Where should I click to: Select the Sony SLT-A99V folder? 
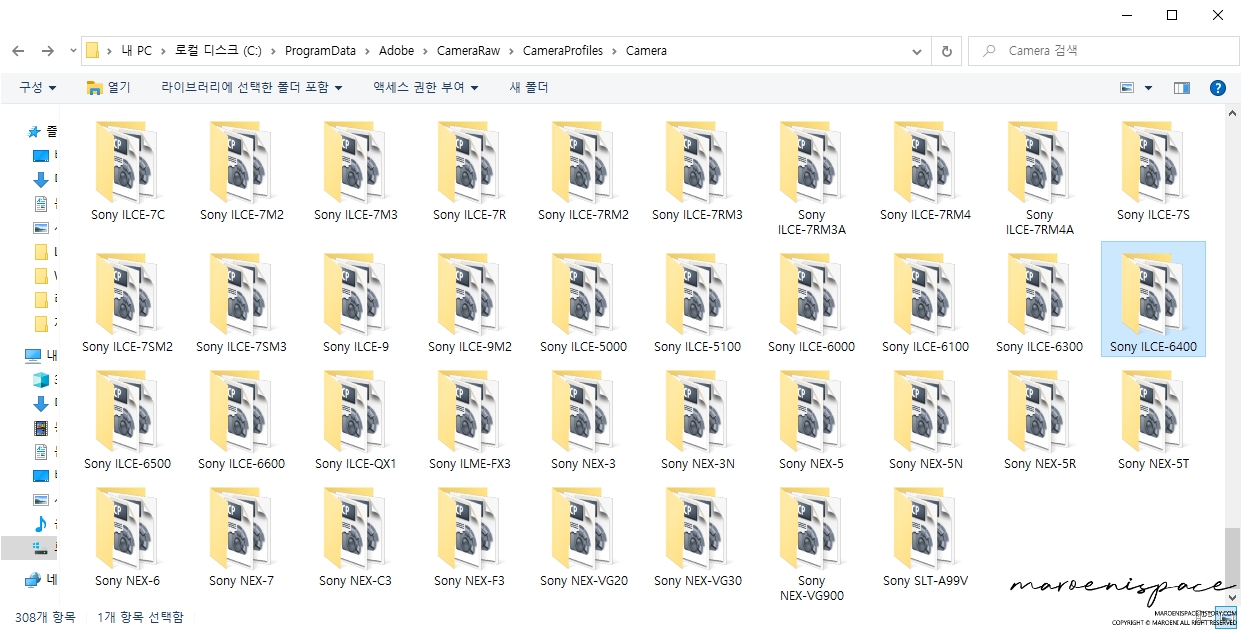pos(925,536)
